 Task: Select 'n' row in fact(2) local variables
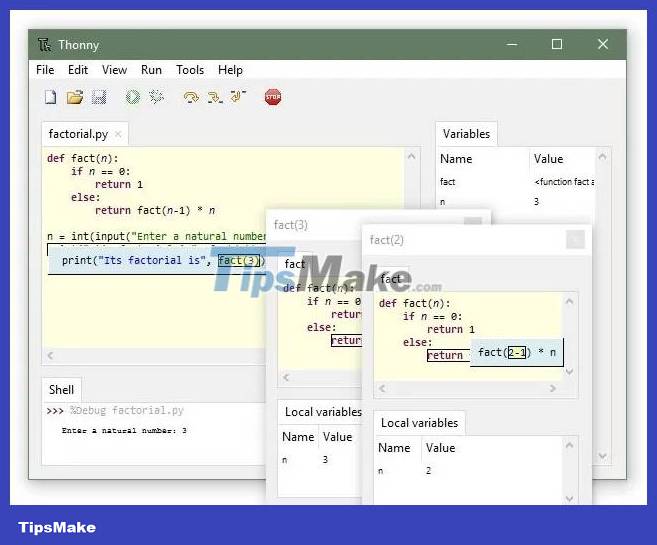coord(468,471)
